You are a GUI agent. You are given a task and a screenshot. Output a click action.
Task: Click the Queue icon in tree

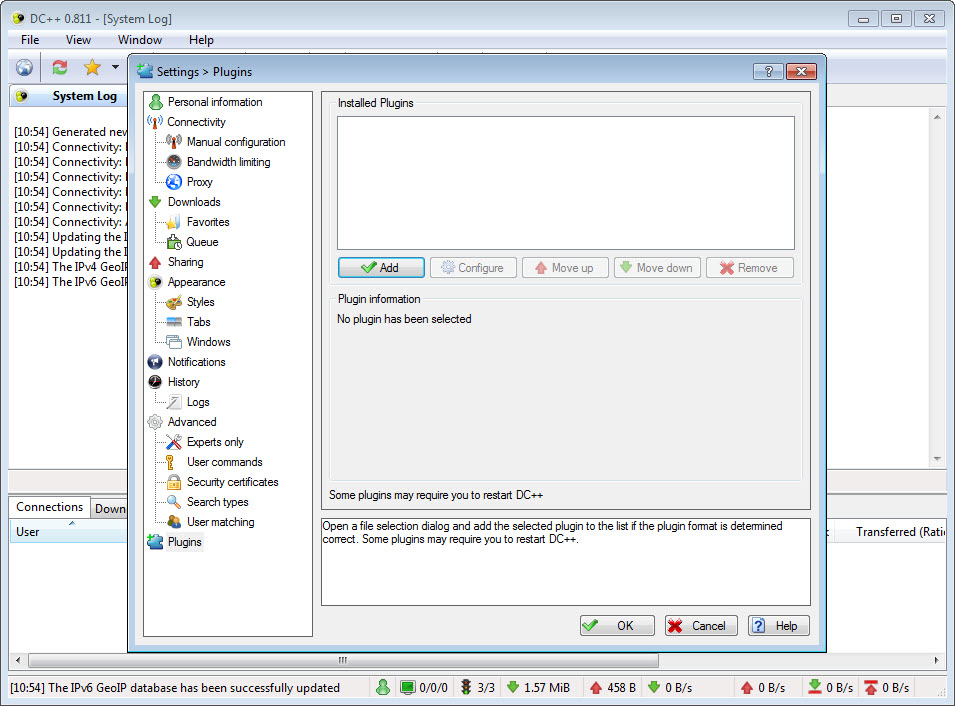174,242
